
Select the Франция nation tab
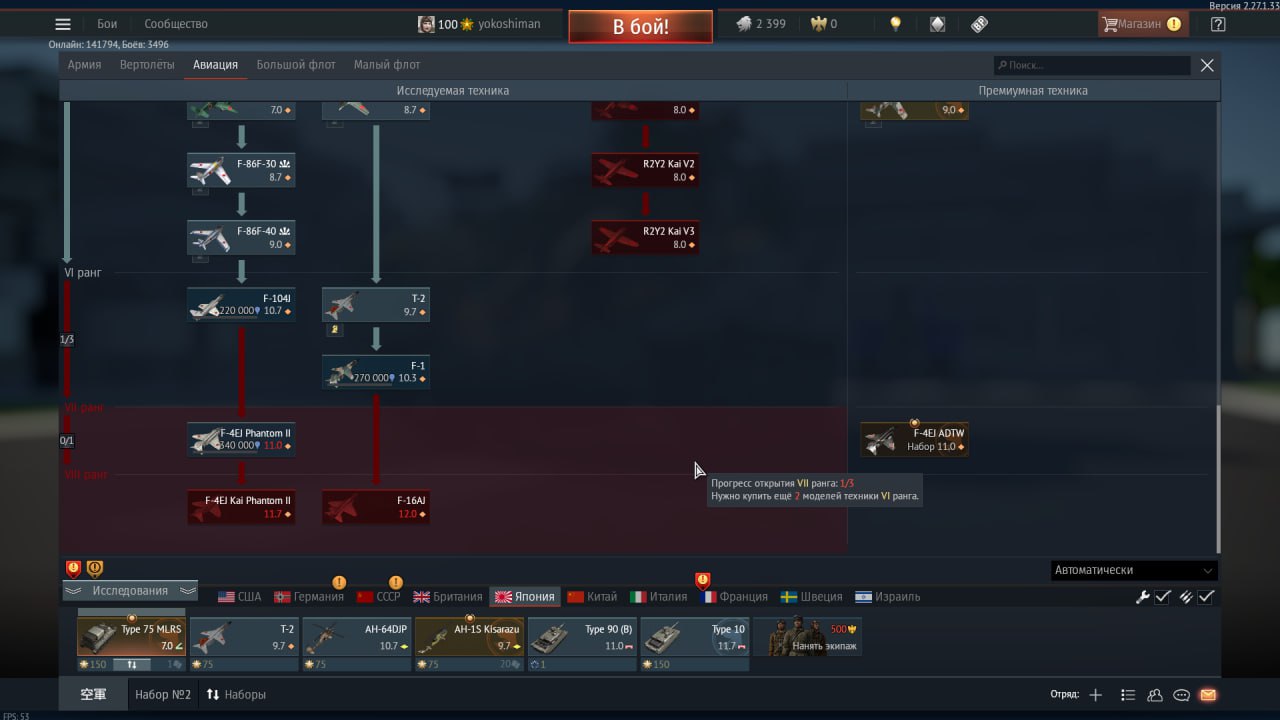coord(734,597)
